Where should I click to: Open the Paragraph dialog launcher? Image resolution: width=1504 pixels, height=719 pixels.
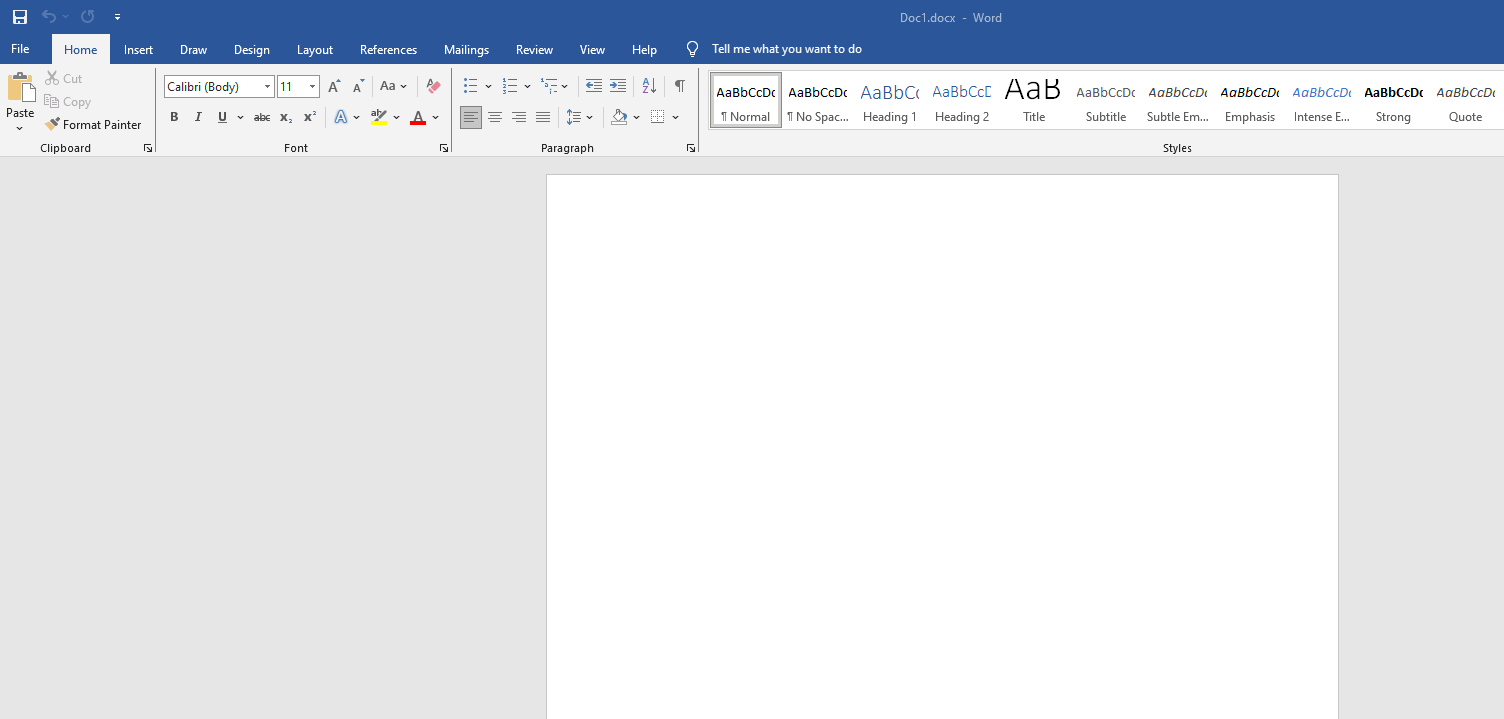point(691,148)
